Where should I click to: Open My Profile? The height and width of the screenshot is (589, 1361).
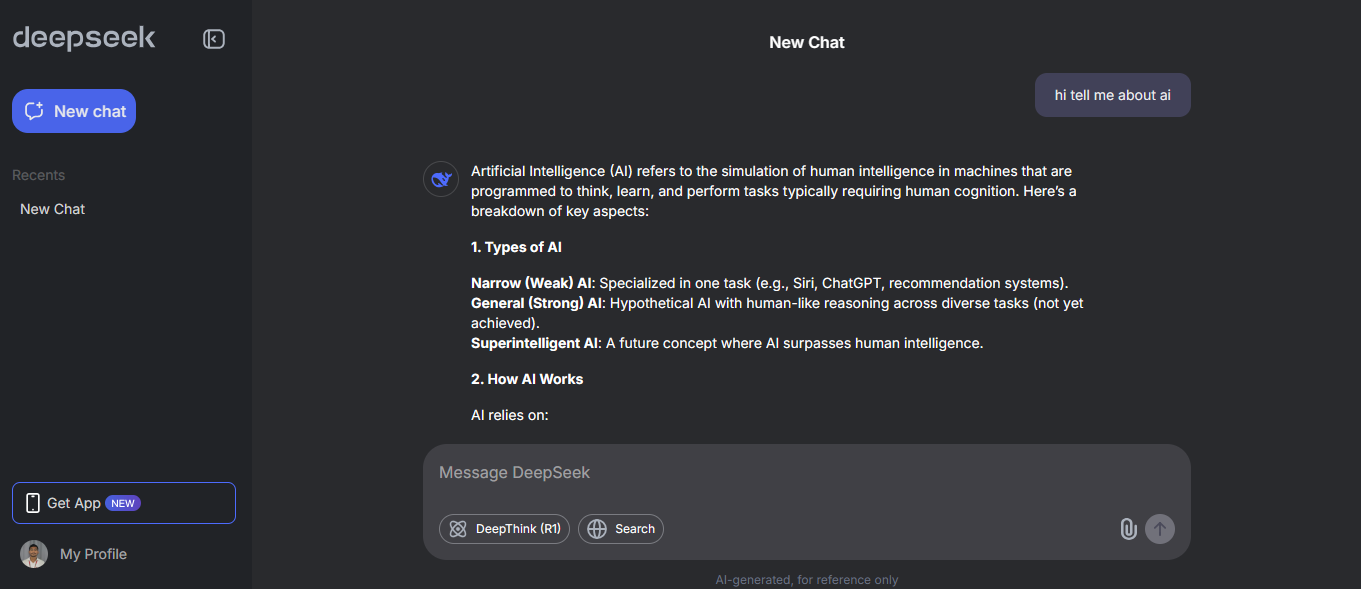93,554
